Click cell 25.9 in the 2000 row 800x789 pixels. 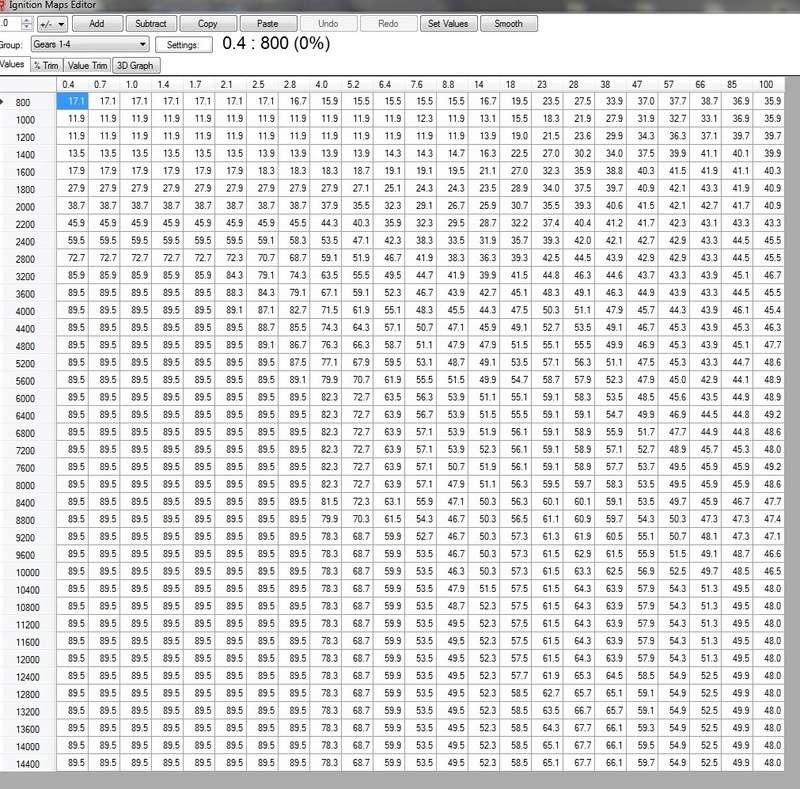(x=484, y=206)
